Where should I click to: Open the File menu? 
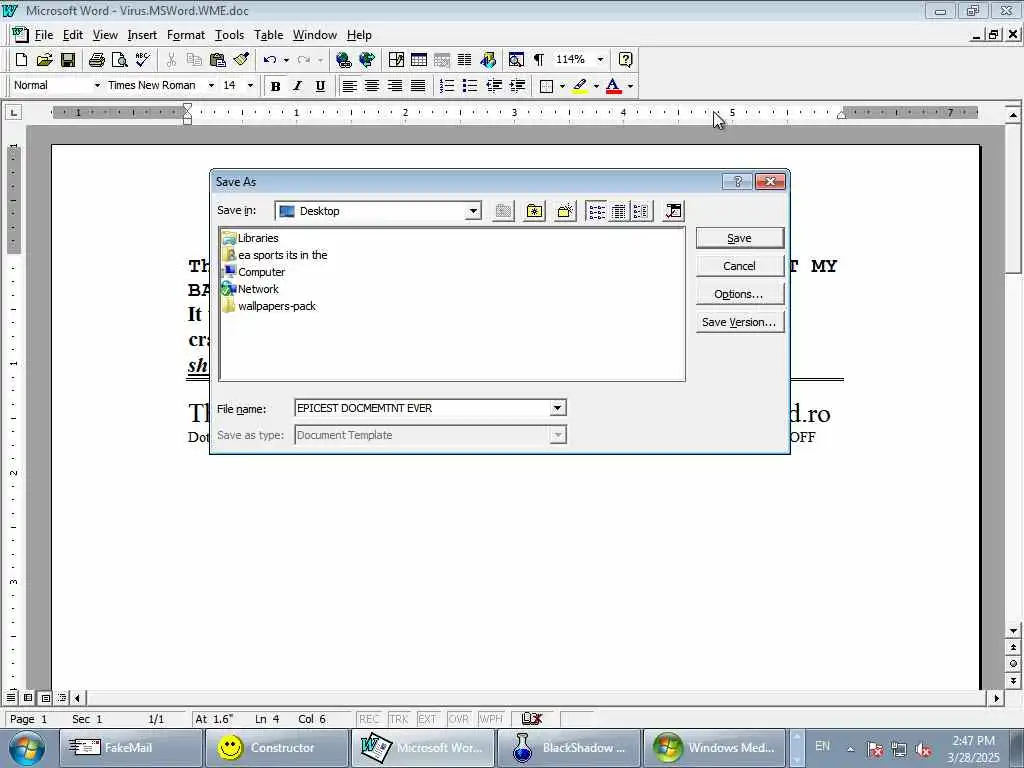[x=44, y=35]
